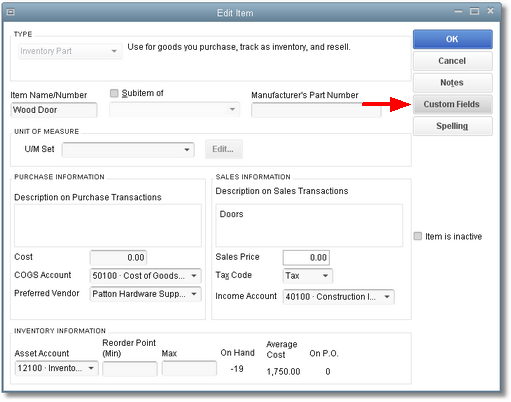Select the Reorder Point (Min) field

click(130, 369)
